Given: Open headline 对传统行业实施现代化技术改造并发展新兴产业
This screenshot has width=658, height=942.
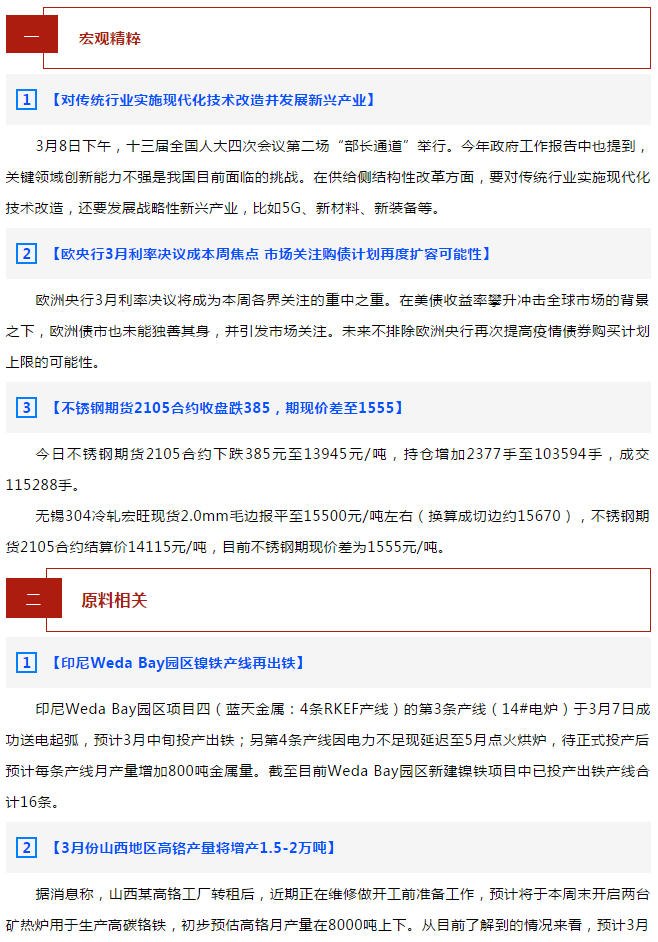Looking at the screenshot, I should pos(212,100).
